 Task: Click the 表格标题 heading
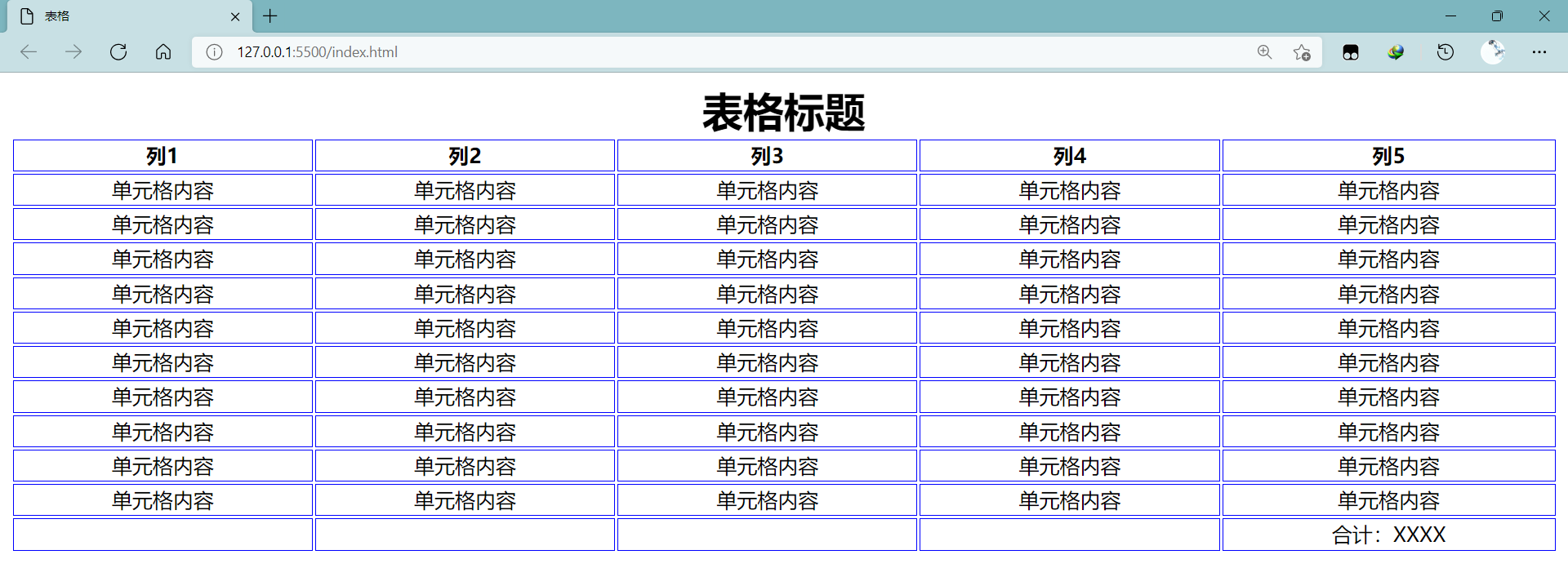[x=784, y=113]
